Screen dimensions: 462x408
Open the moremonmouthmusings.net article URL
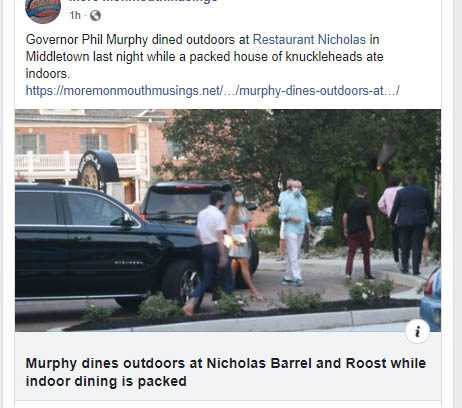click(212, 91)
